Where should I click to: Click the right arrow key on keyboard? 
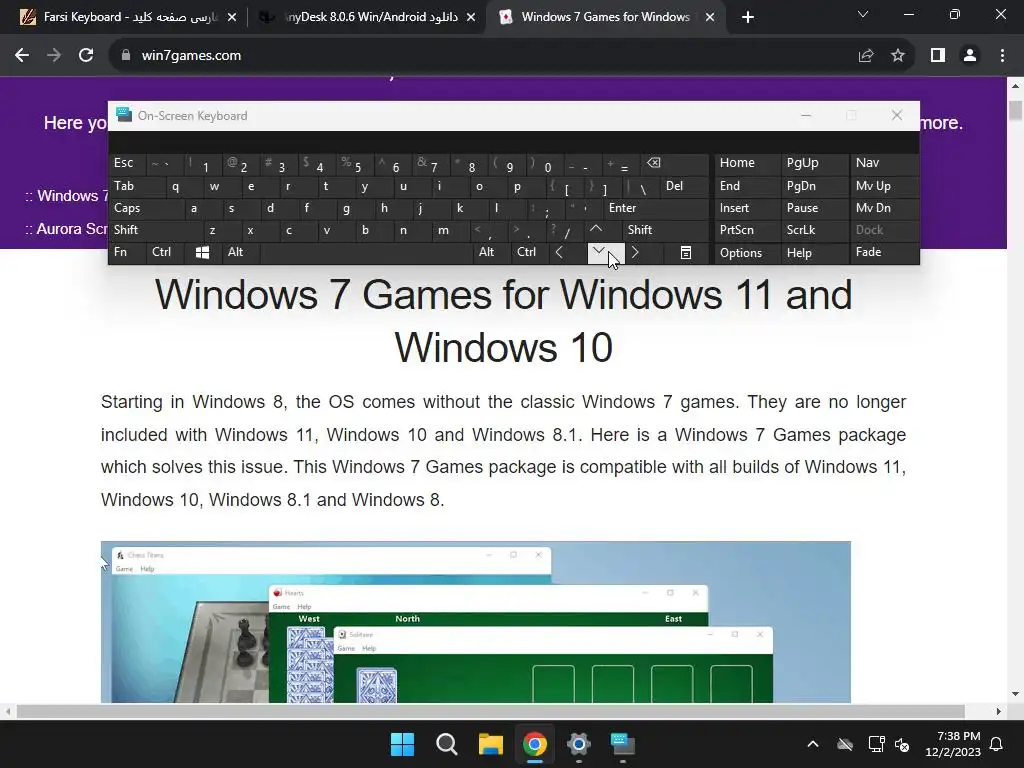coord(635,253)
